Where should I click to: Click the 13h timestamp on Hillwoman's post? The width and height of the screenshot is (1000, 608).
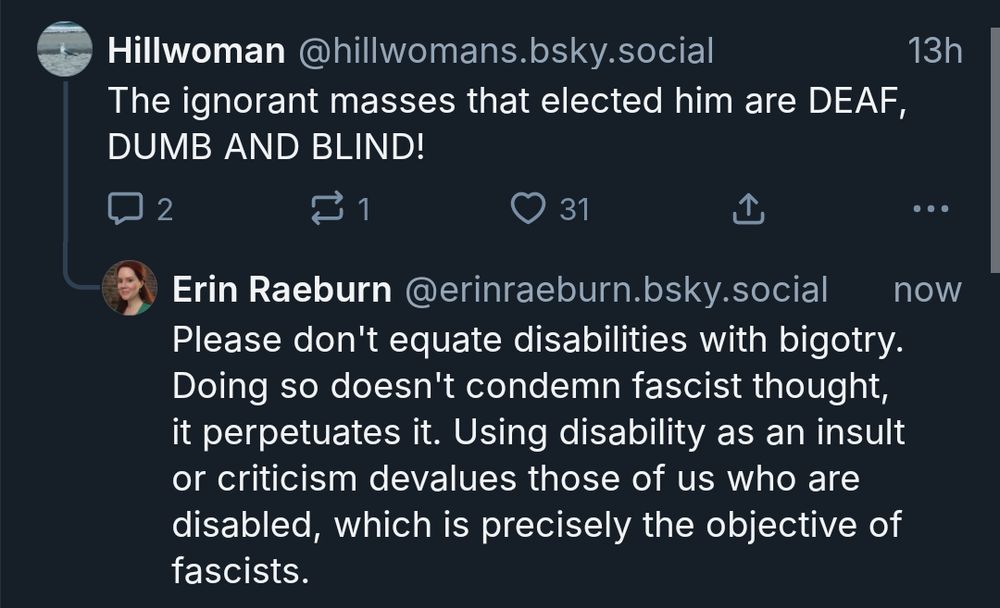[937, 49]
